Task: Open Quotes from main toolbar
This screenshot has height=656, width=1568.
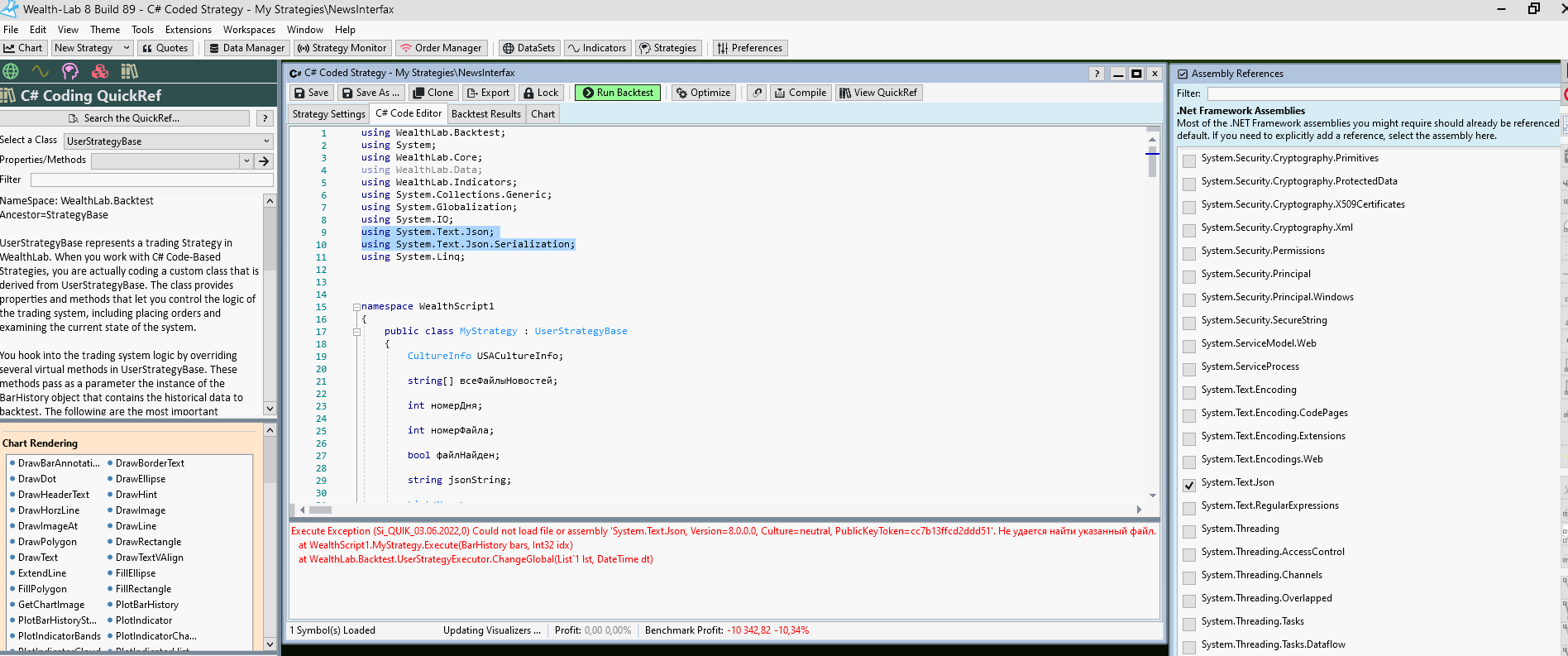Action: pos(165,48)
